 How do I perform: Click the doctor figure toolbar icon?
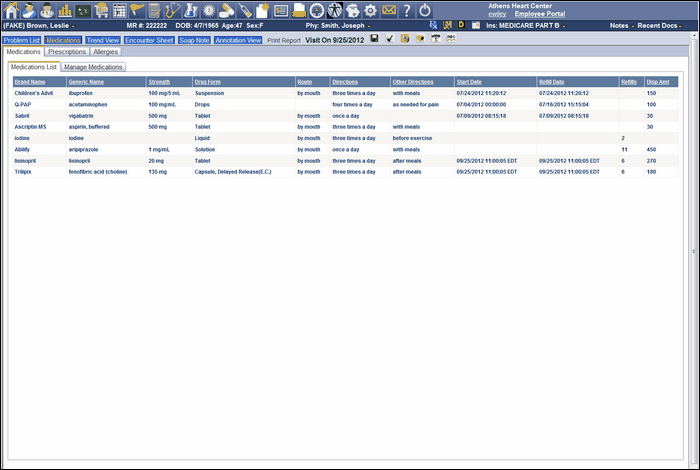[47, 10]
